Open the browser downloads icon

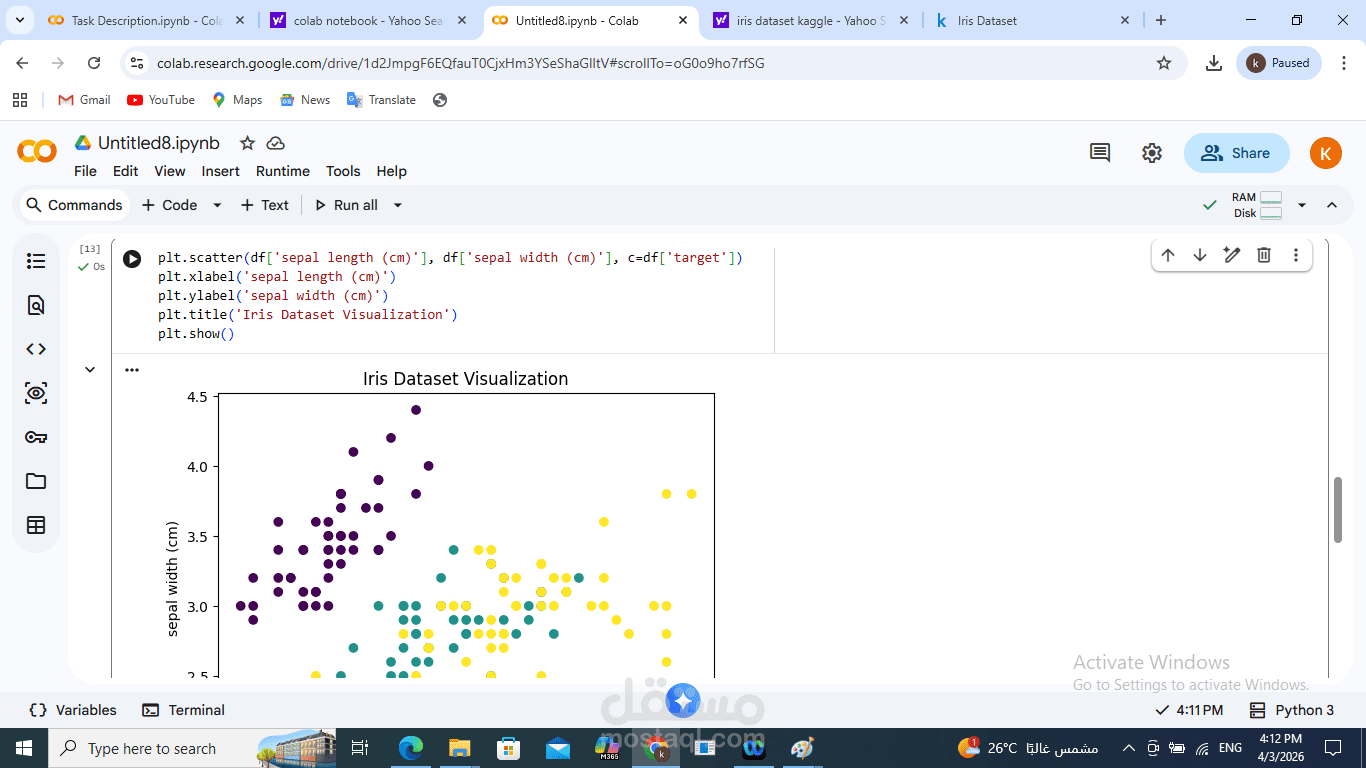point(1214,63)
